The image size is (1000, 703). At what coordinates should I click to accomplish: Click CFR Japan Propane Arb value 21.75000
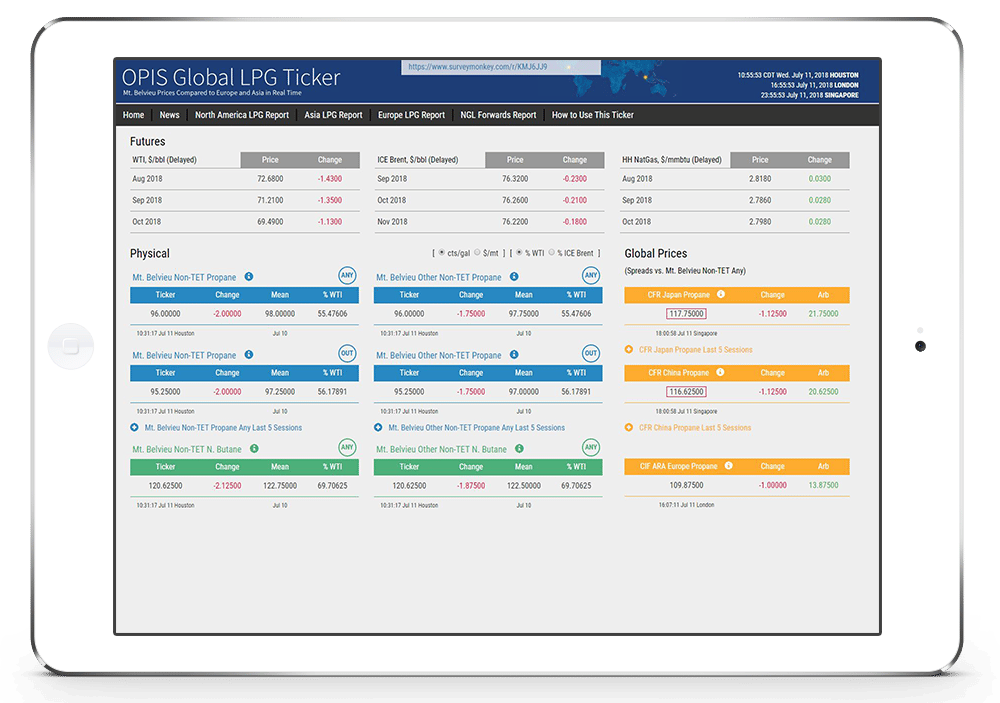[823, 313]
